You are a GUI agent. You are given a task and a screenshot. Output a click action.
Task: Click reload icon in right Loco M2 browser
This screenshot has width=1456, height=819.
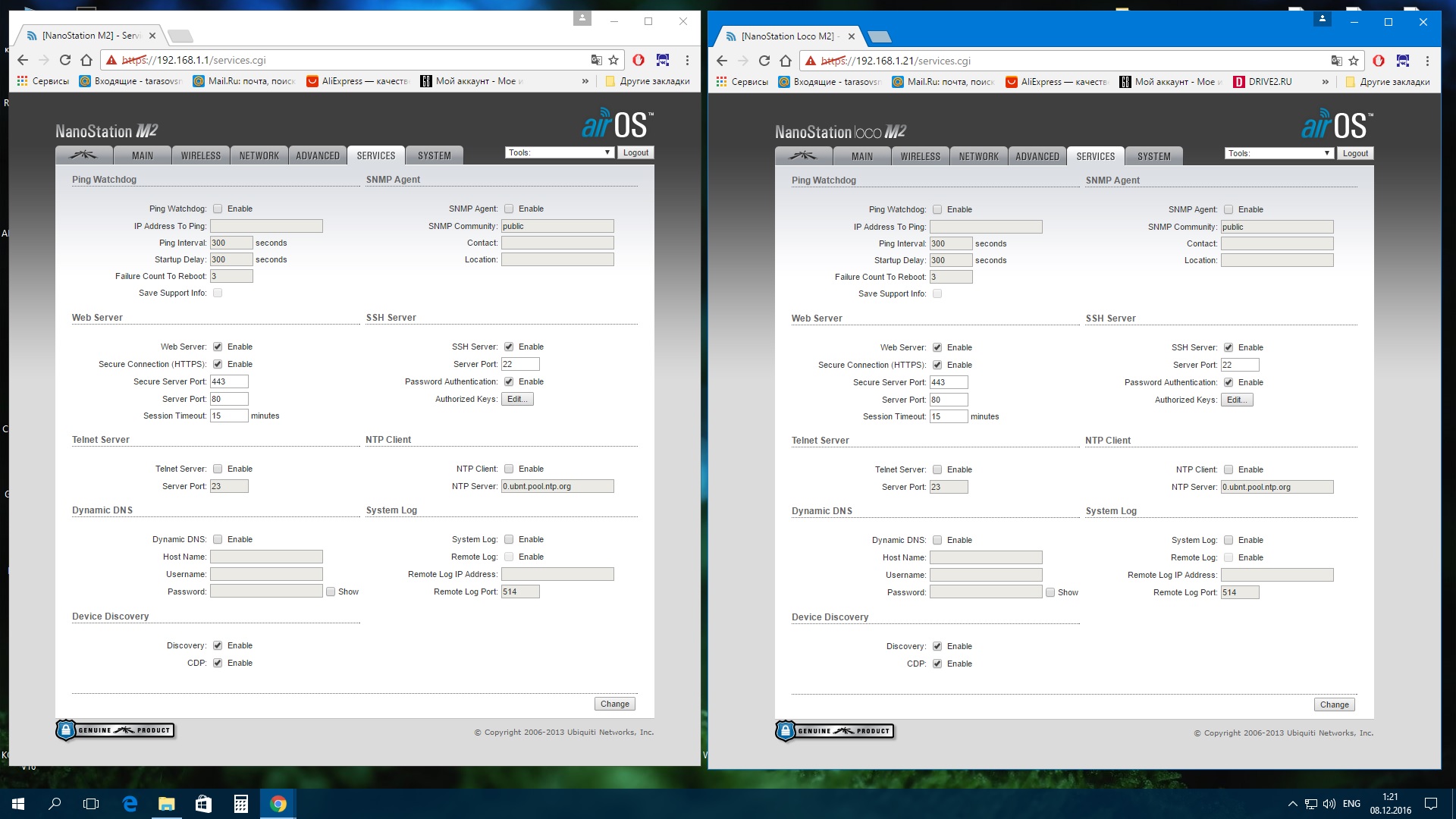pos(764,61)
